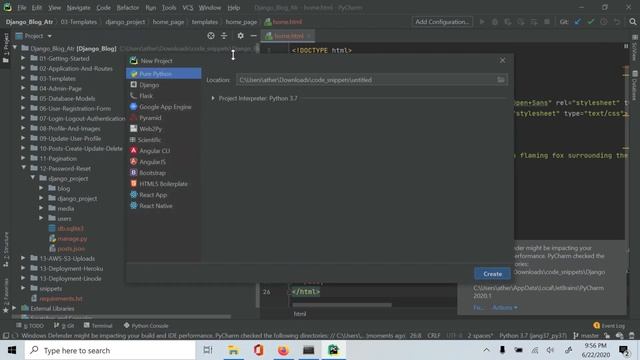Click Git update project arrow

click(578, 22)
